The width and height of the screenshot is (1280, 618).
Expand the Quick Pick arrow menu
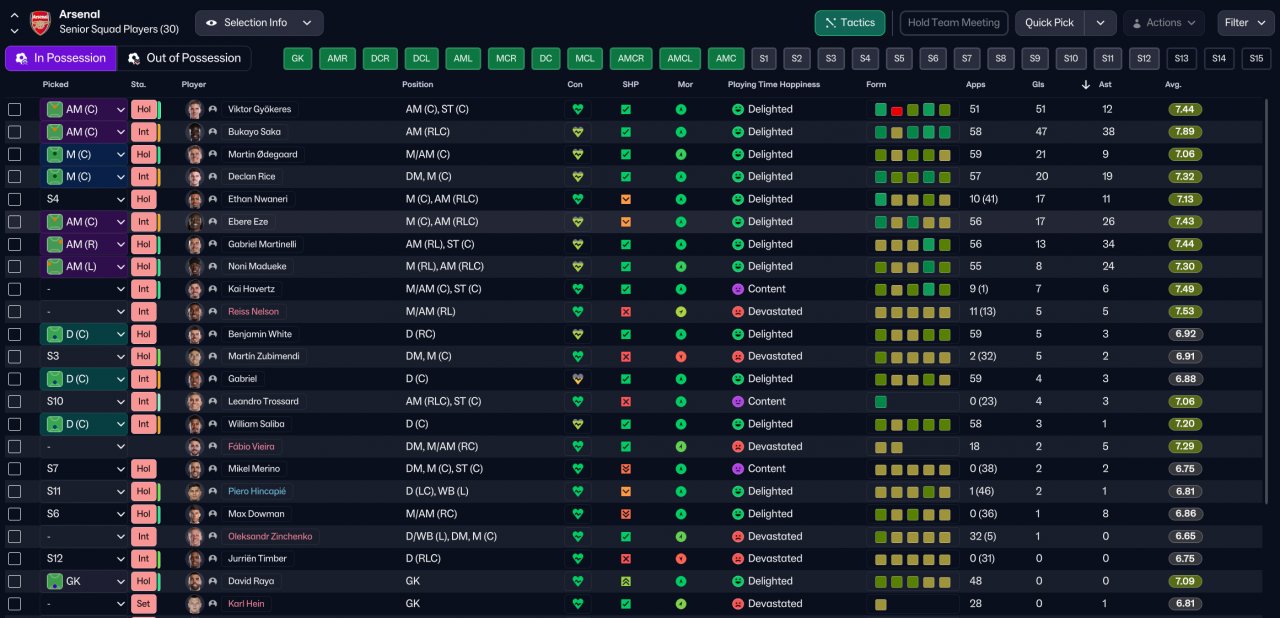click(x=1100, y=22)
